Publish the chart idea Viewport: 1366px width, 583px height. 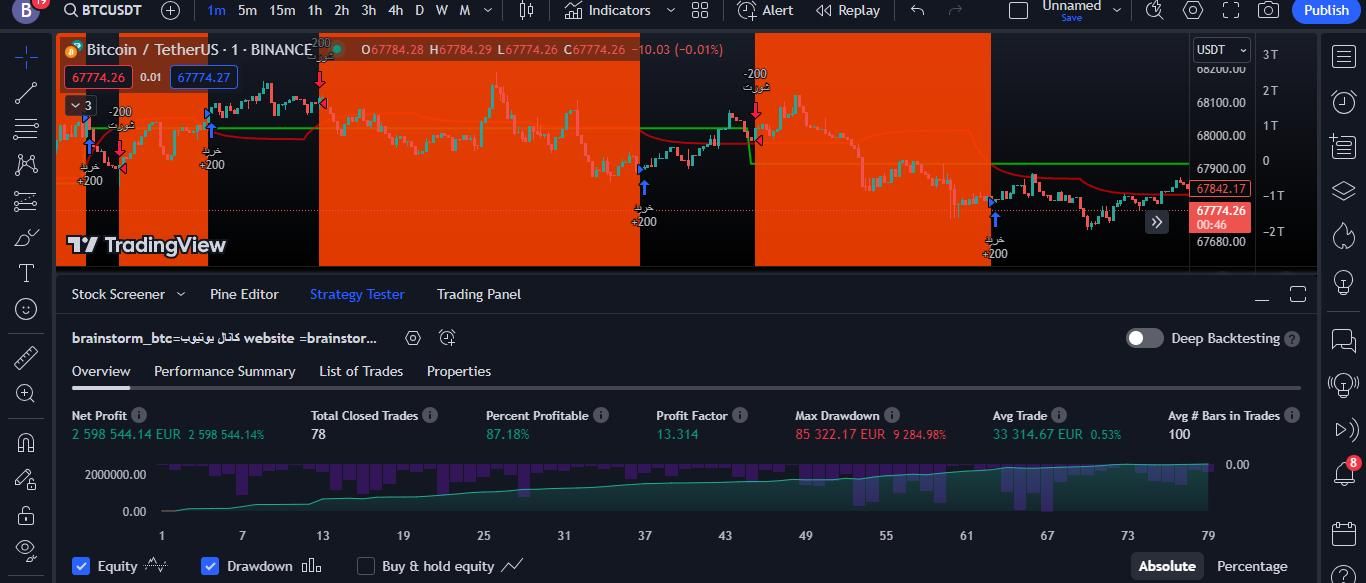[1326, 10]
